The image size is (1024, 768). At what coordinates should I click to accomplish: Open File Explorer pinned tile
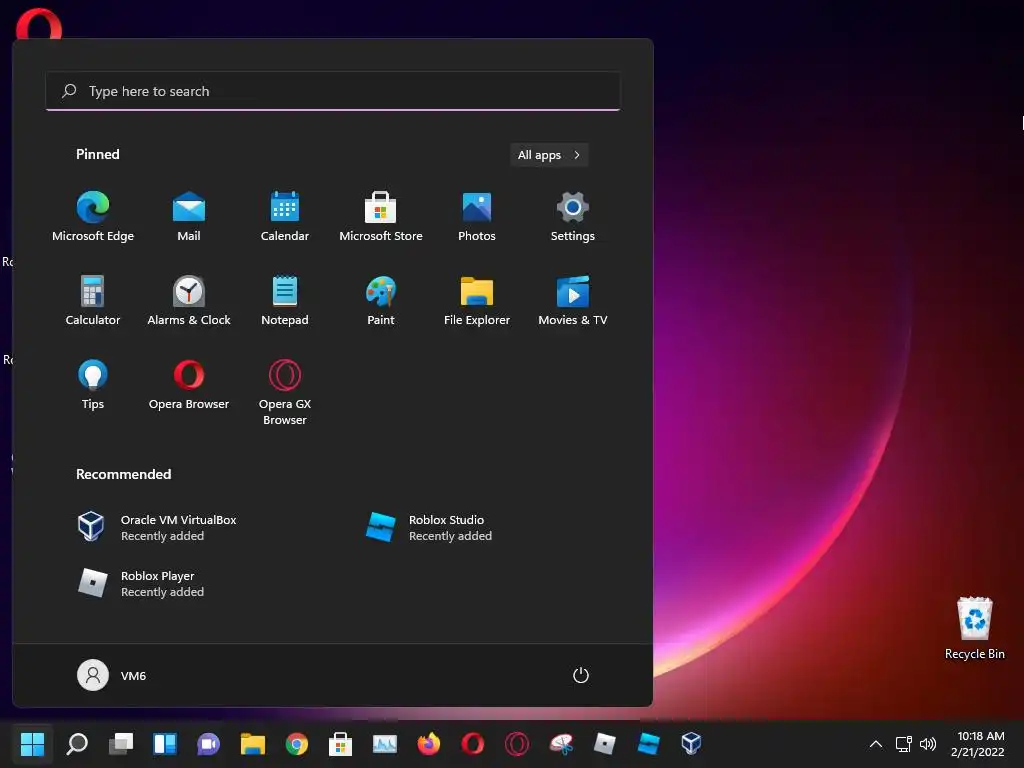coord(477,301)
